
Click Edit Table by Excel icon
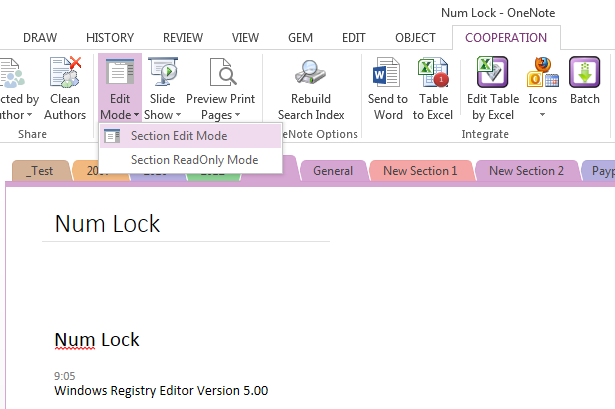pyautogui.click(x=493, y=72)
